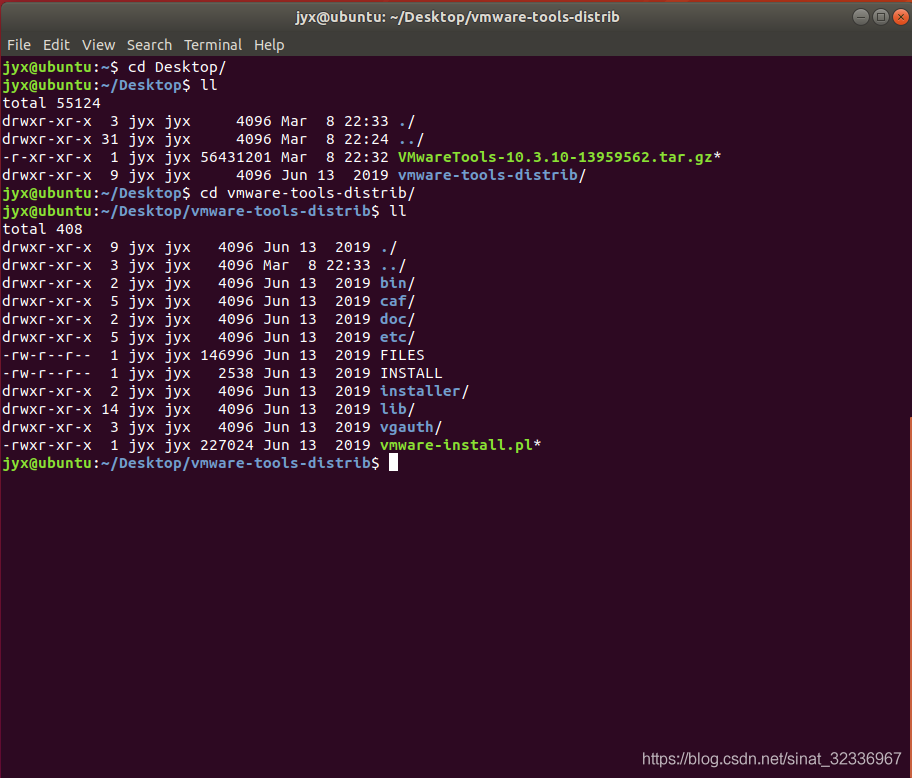The width and height of the screenshot is (912, 778).
Task: Click the 'bin/' directory name
Action: point(397,283)
